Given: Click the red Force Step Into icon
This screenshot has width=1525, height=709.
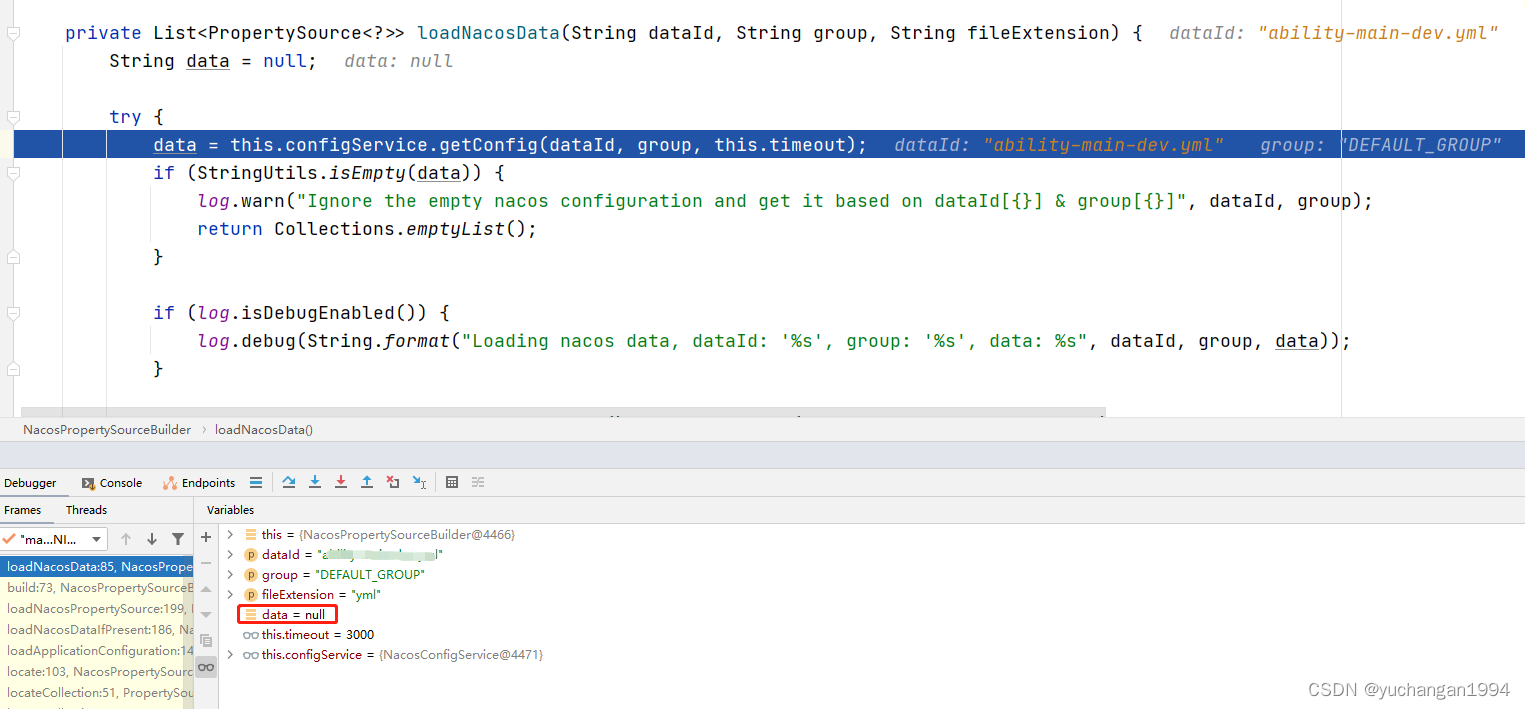Looking at the screenshot, I should (x=341, y=482).
